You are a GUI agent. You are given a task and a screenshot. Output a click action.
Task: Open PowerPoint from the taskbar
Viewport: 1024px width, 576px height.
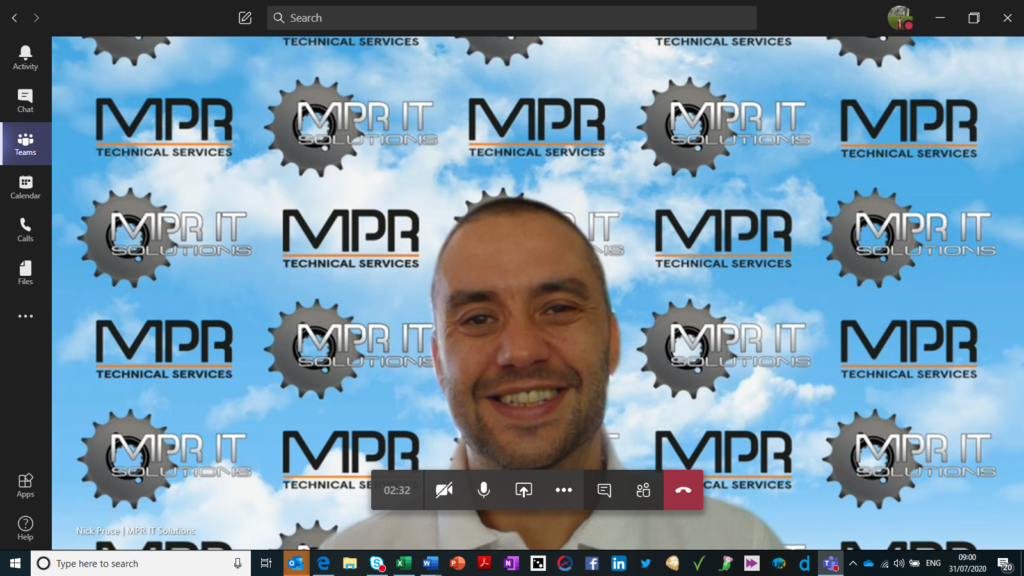tap(457, 563)
